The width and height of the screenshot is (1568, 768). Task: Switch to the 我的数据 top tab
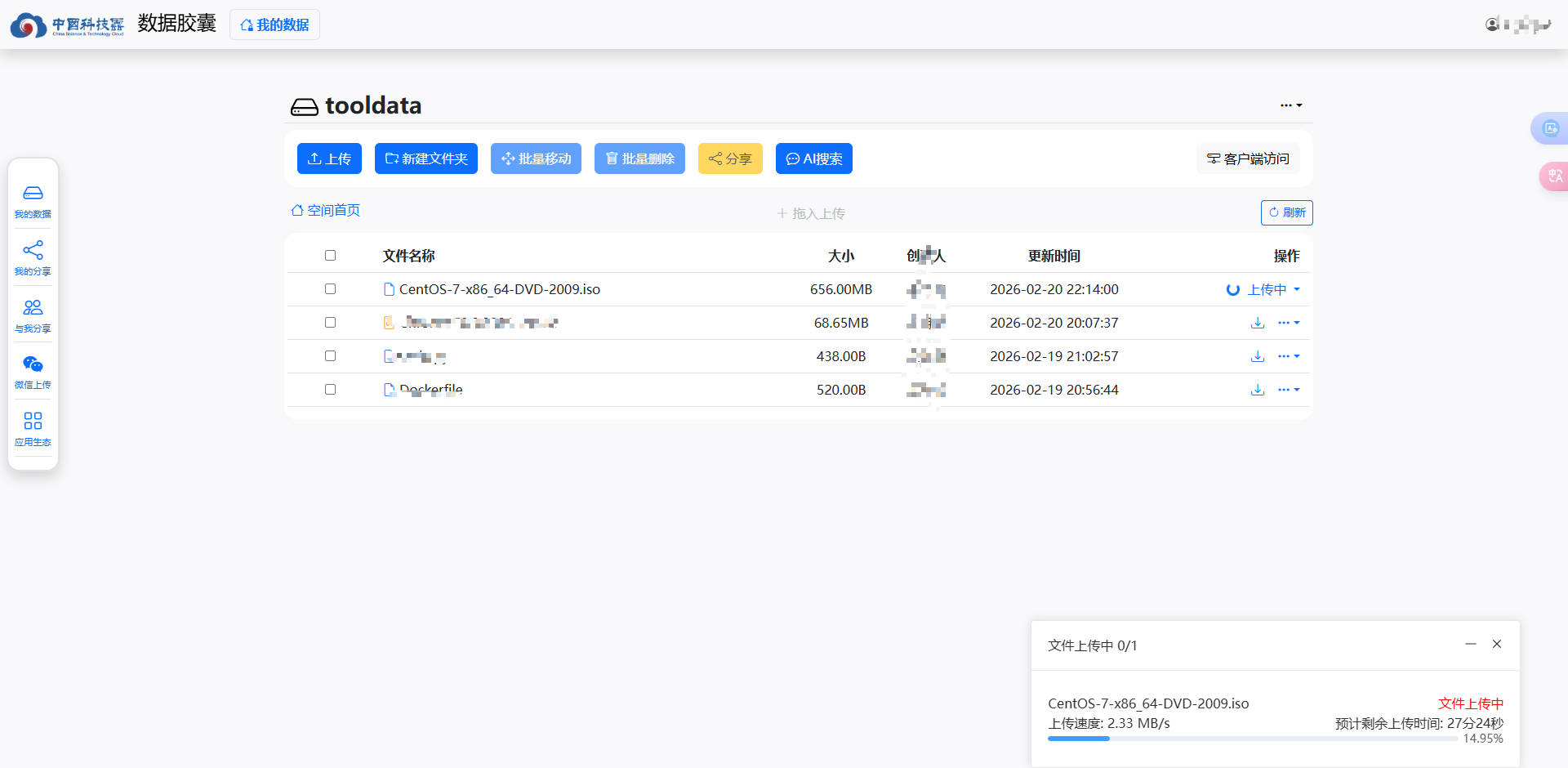coord(274,25)
